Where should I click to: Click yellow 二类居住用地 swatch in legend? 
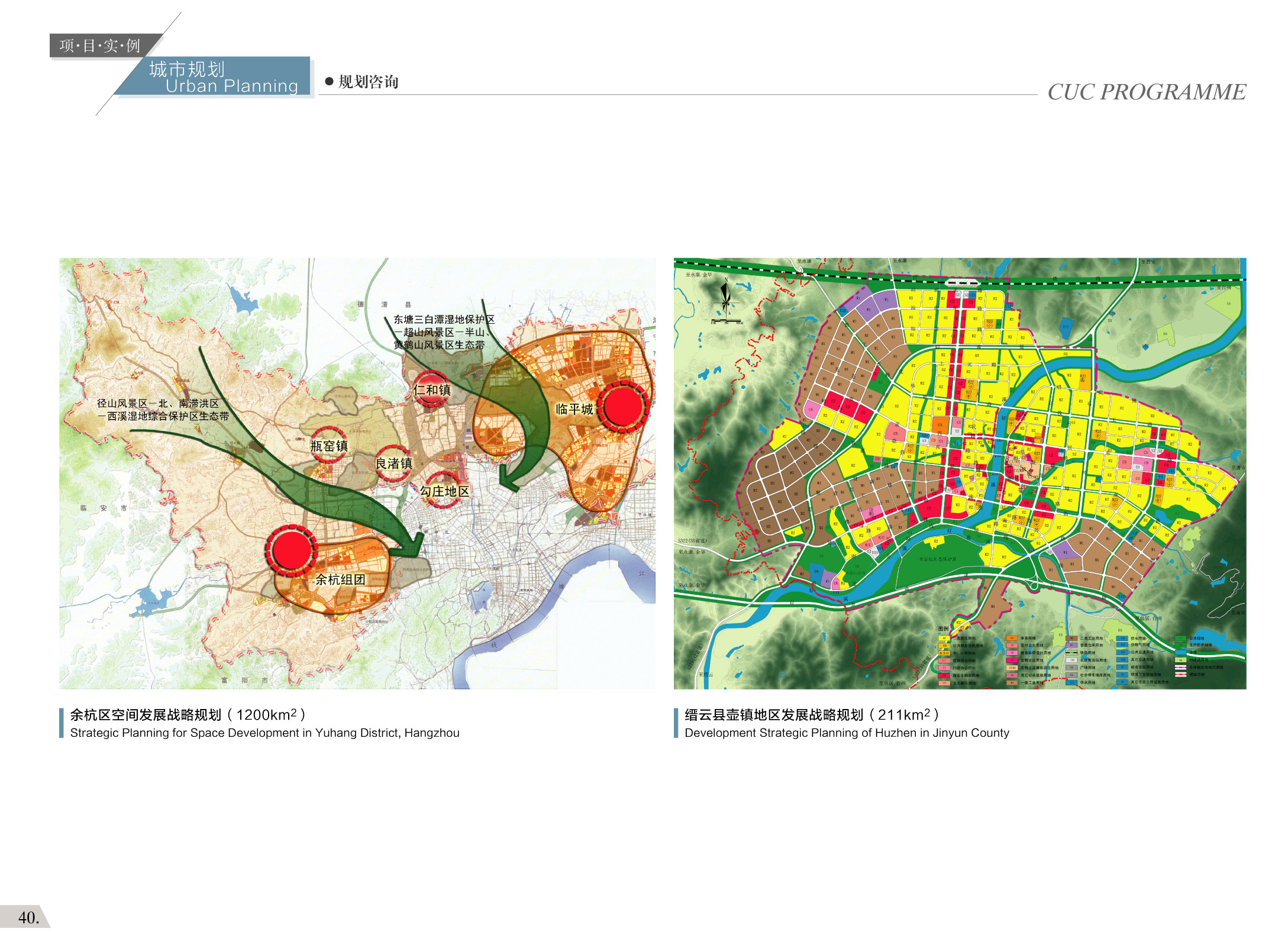coord(944,639)
